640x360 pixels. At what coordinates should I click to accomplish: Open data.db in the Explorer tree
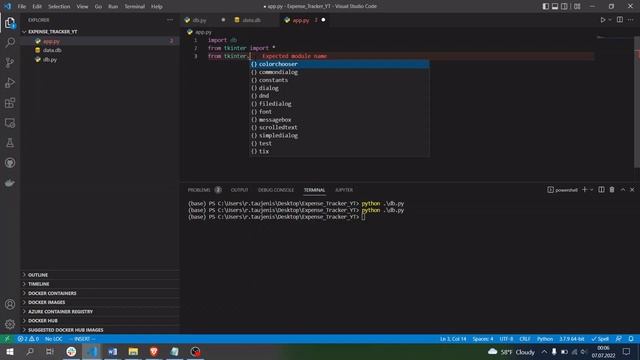[52, 50]
